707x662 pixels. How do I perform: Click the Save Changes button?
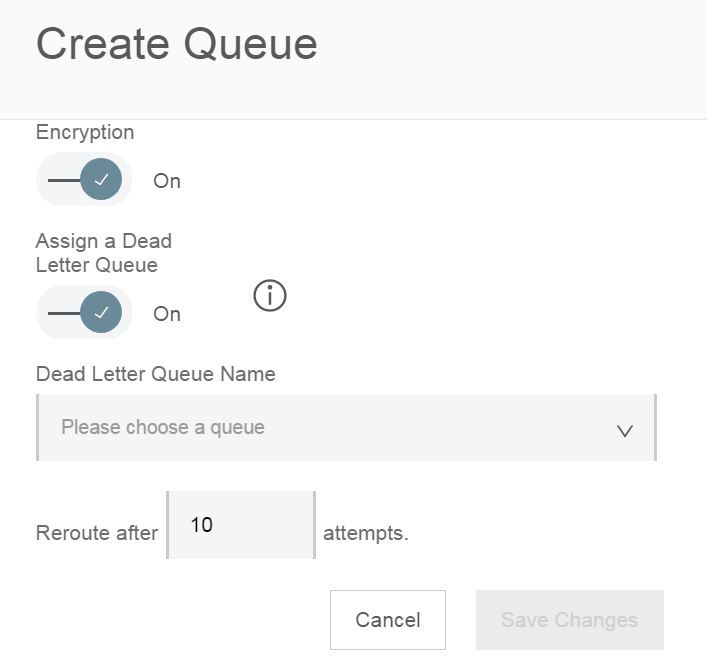[569, 620]
